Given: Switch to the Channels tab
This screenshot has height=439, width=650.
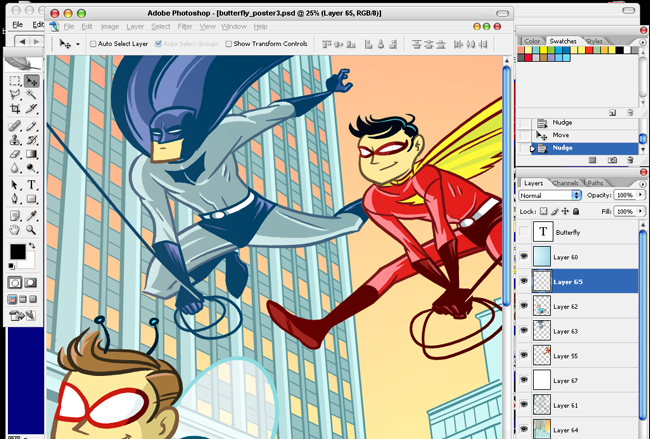Looking at the screenshot, I should click(x=565, y=183).
